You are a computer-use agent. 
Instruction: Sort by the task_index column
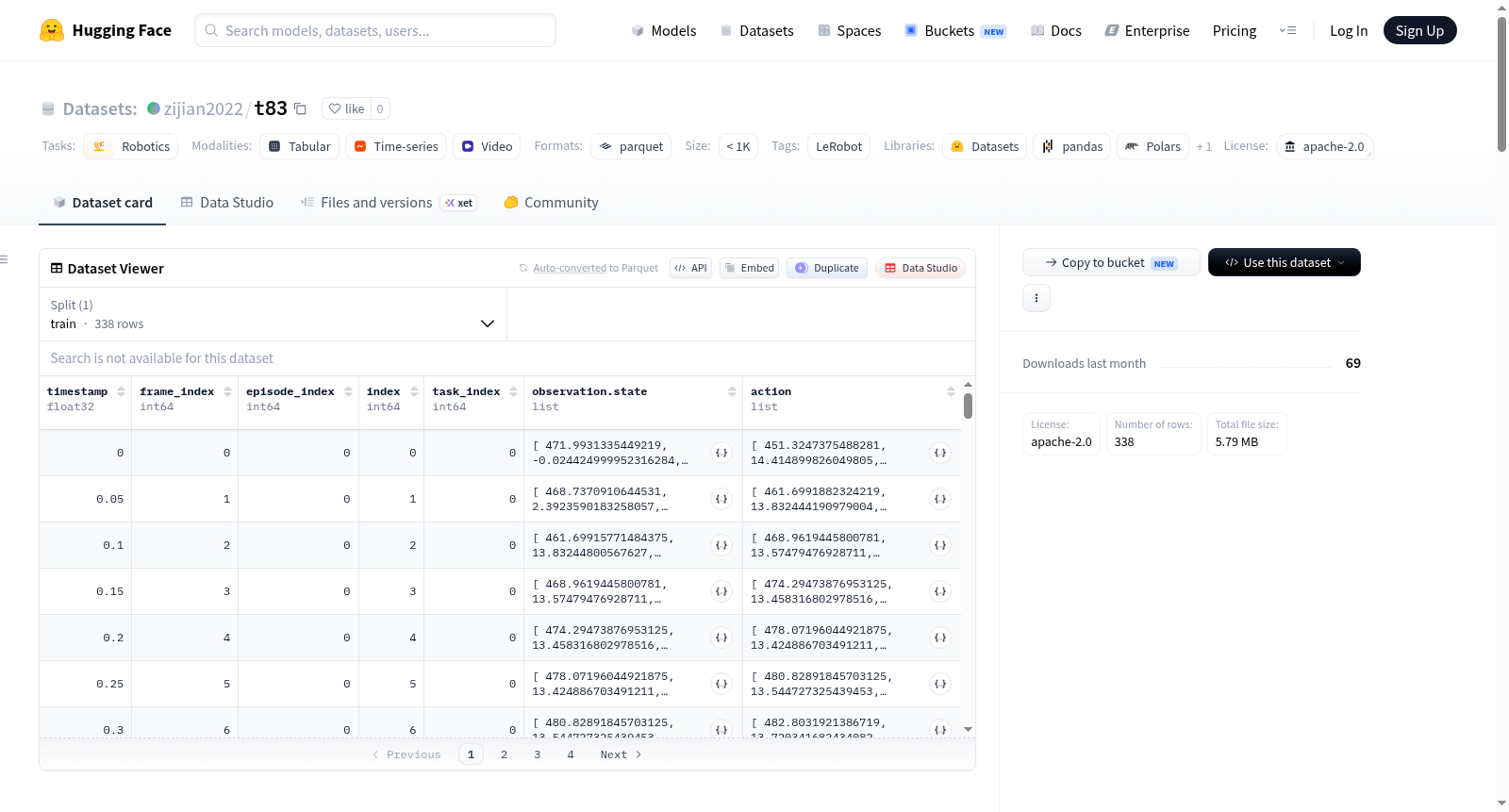(513, 391)
